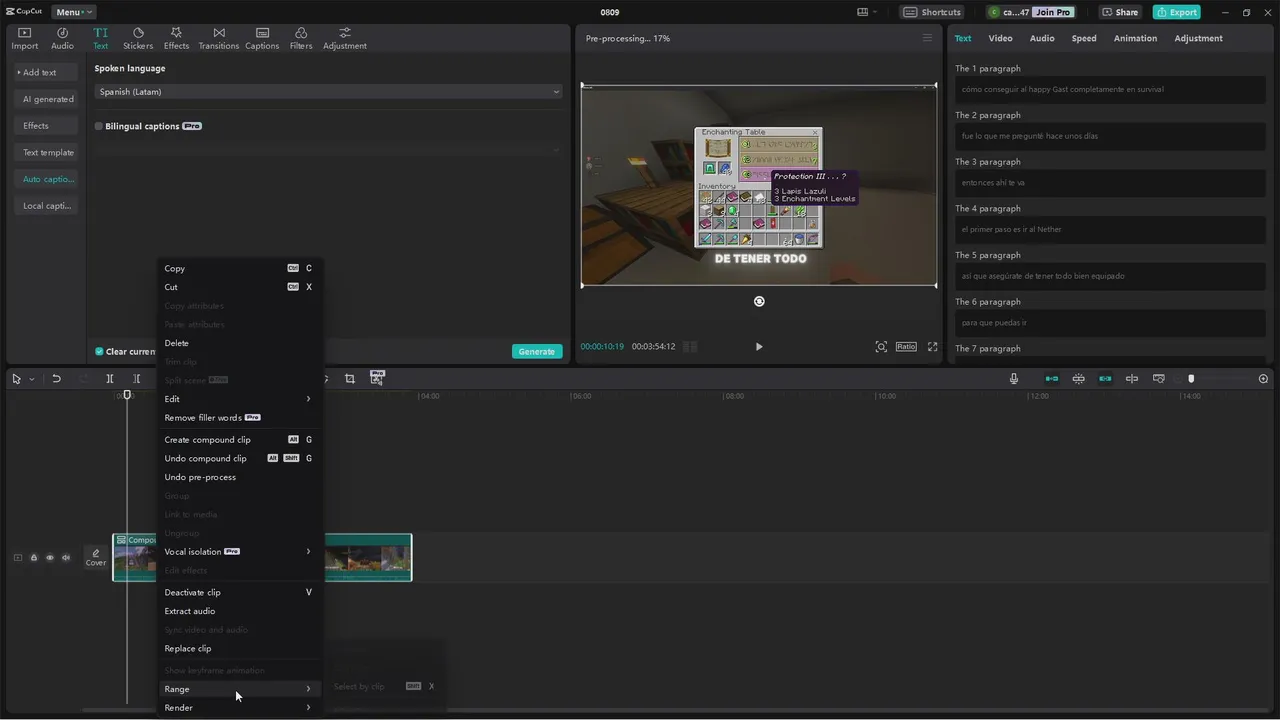This screenshot has width=1280, height=720.
Task: Click the Undo arrow in timeline toolbar
Action: pos(56,379)
